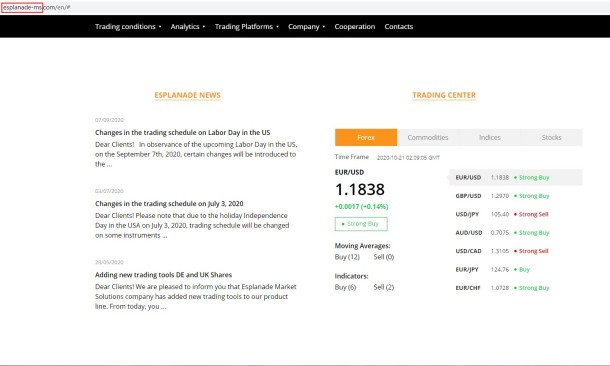
Task: Click the 1.1838 large EUR/USD price
Action: pos(359,189)
